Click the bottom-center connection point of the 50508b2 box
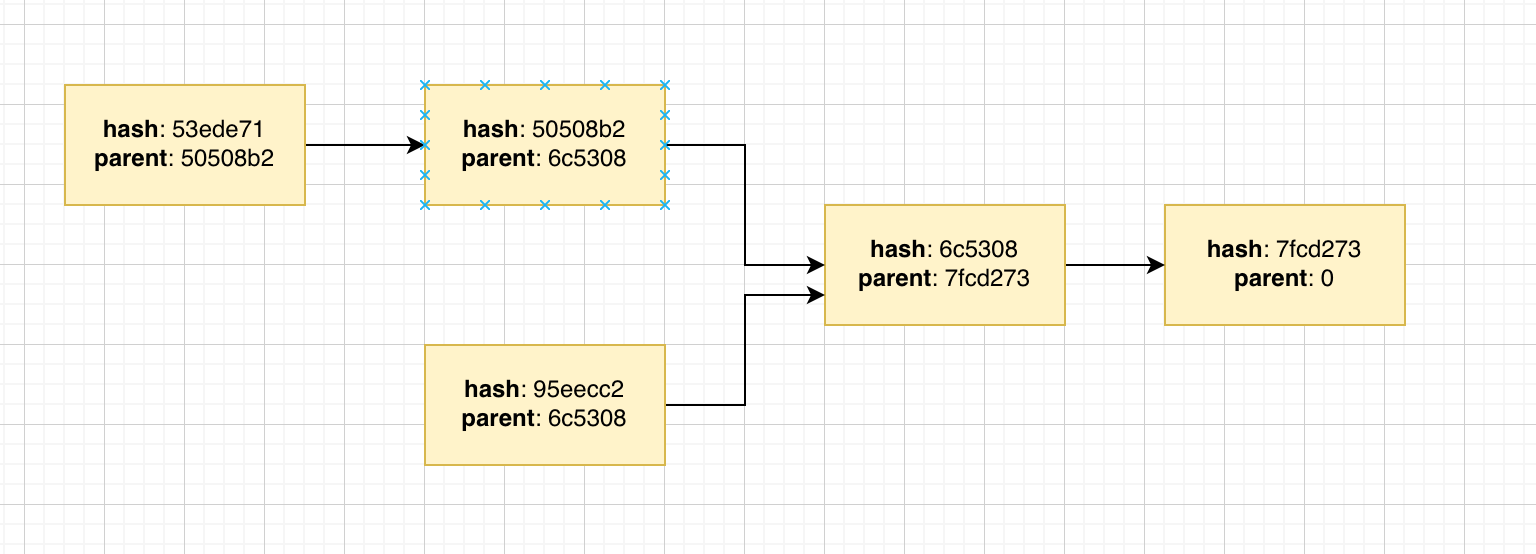1536x554 pixels. pyautogui.click(x=545, y=205)
